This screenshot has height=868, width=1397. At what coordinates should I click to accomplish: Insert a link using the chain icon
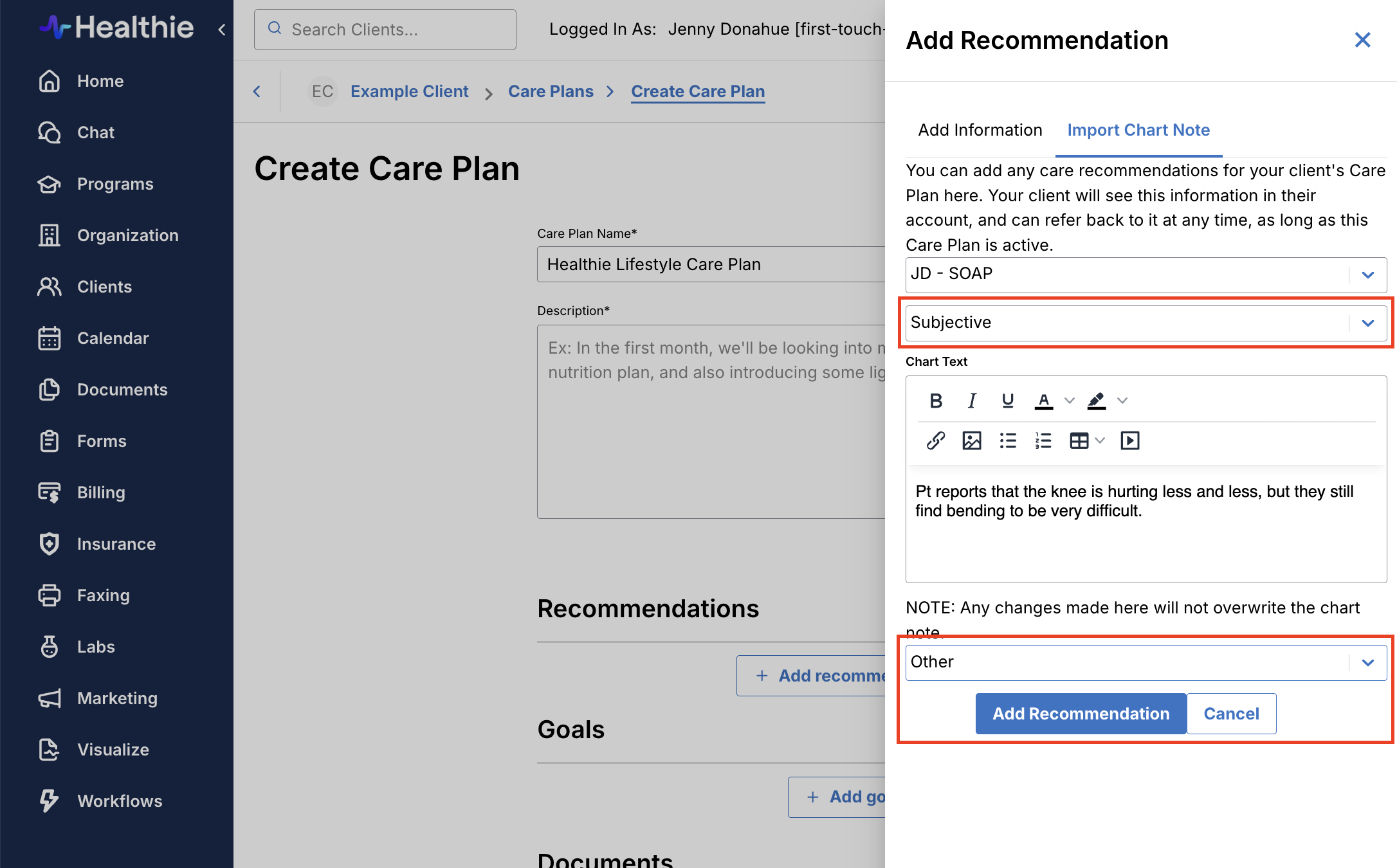pyautogui.click(x=936, y=440)
